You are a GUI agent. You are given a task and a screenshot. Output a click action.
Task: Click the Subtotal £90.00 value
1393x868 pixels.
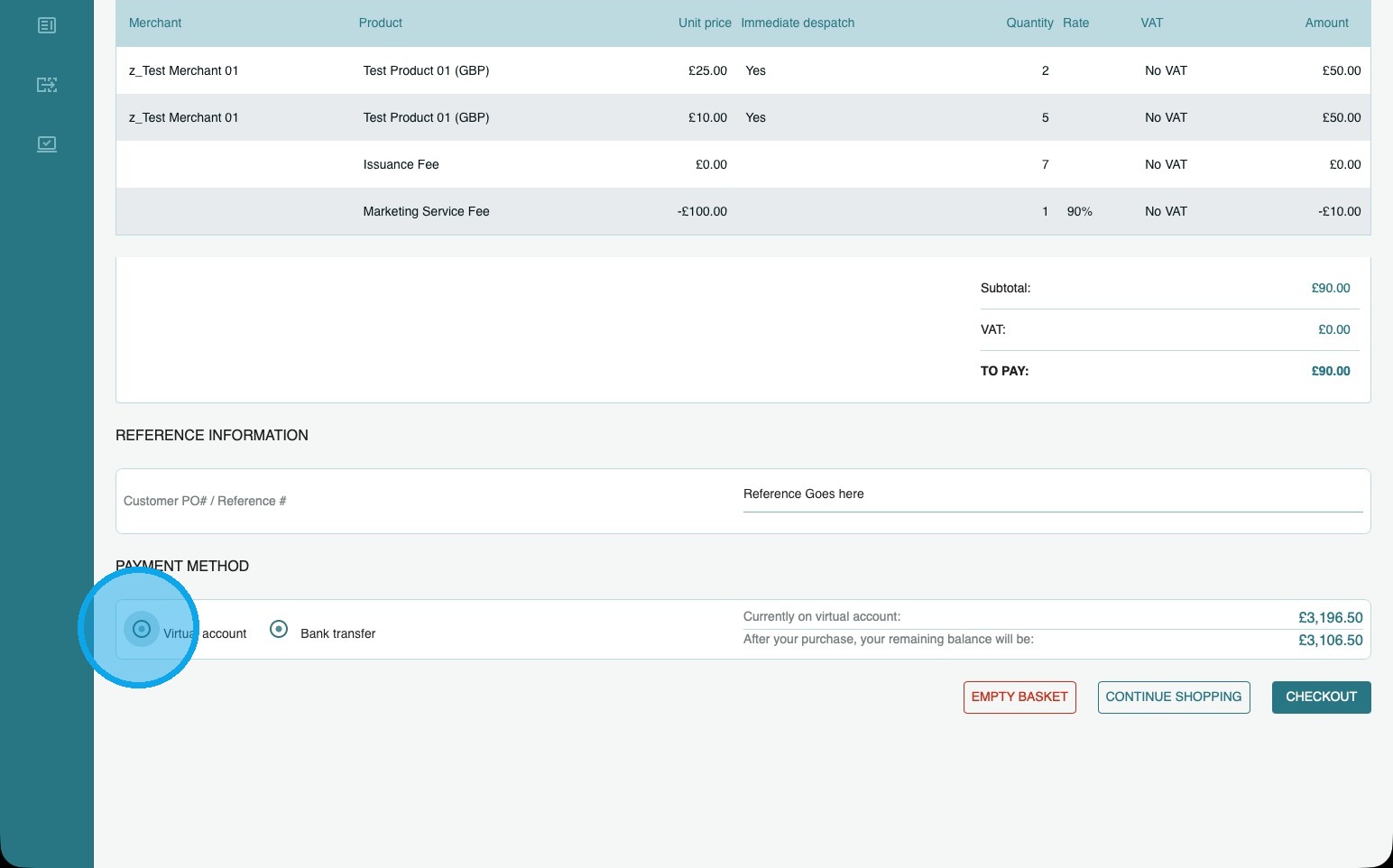1331,288
